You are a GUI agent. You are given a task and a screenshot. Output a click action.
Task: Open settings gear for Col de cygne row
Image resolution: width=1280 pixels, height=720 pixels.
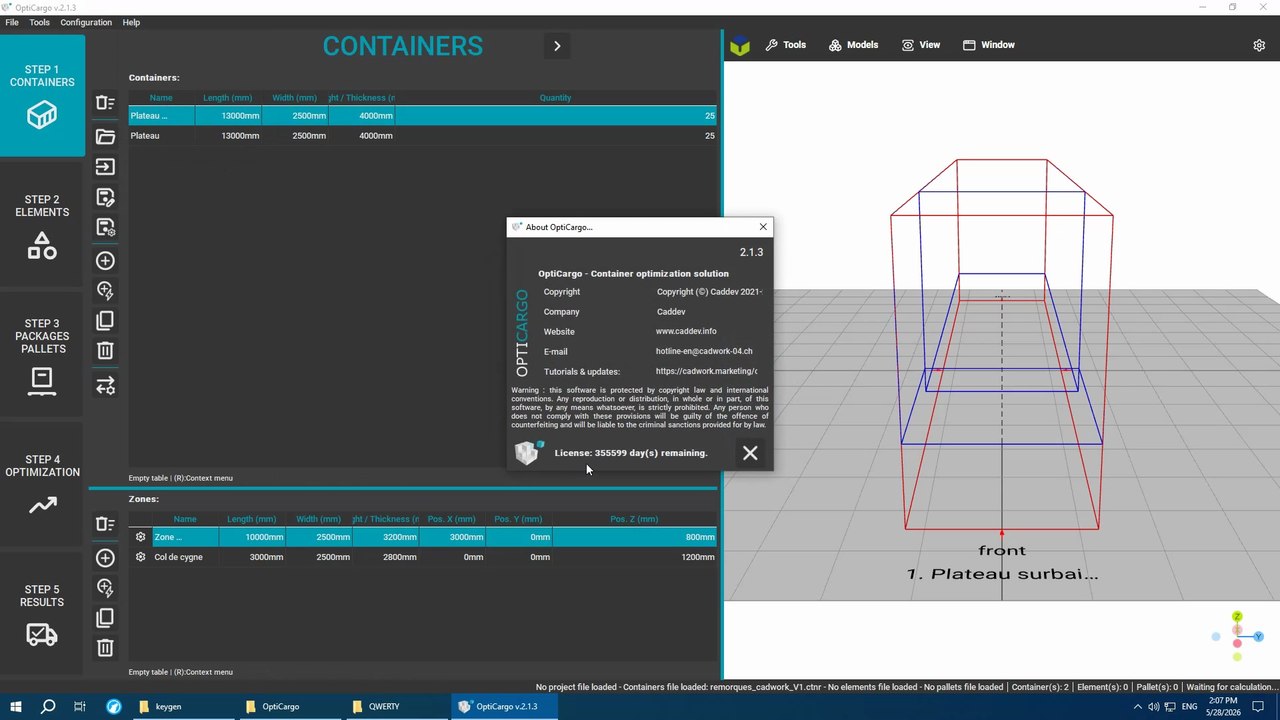point(141,557)
